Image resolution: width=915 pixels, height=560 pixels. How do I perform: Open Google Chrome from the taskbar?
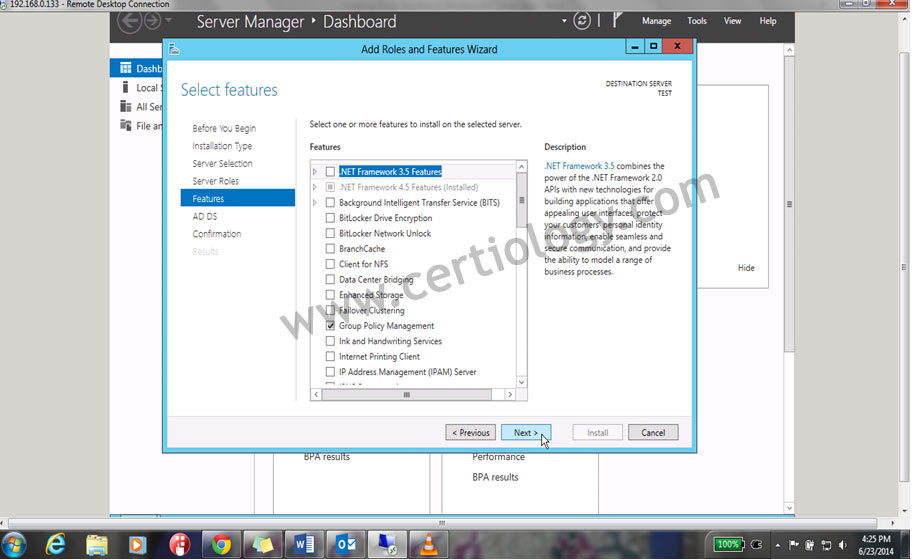(221, 545)
